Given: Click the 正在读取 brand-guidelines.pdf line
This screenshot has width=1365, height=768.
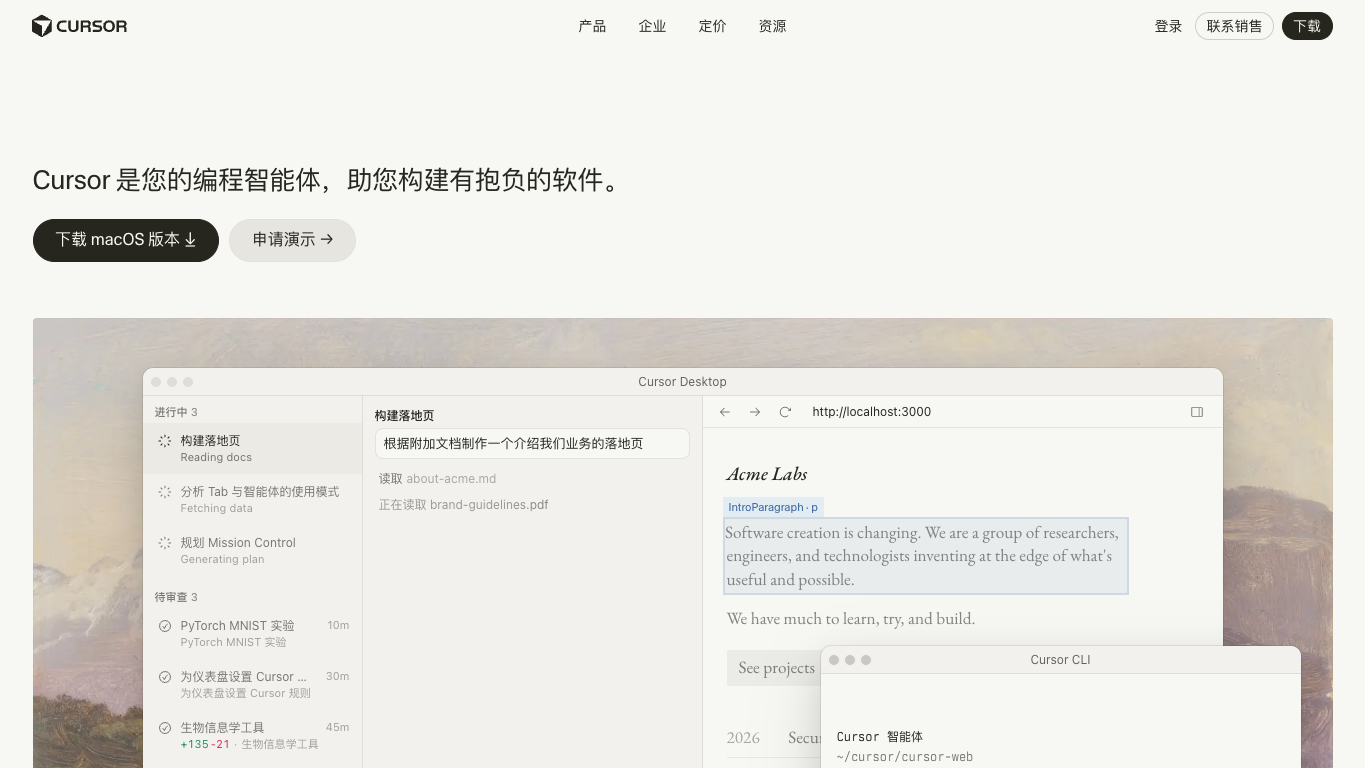Looking at the screenshot, I should pyautogui.click(x=463, y=505).
